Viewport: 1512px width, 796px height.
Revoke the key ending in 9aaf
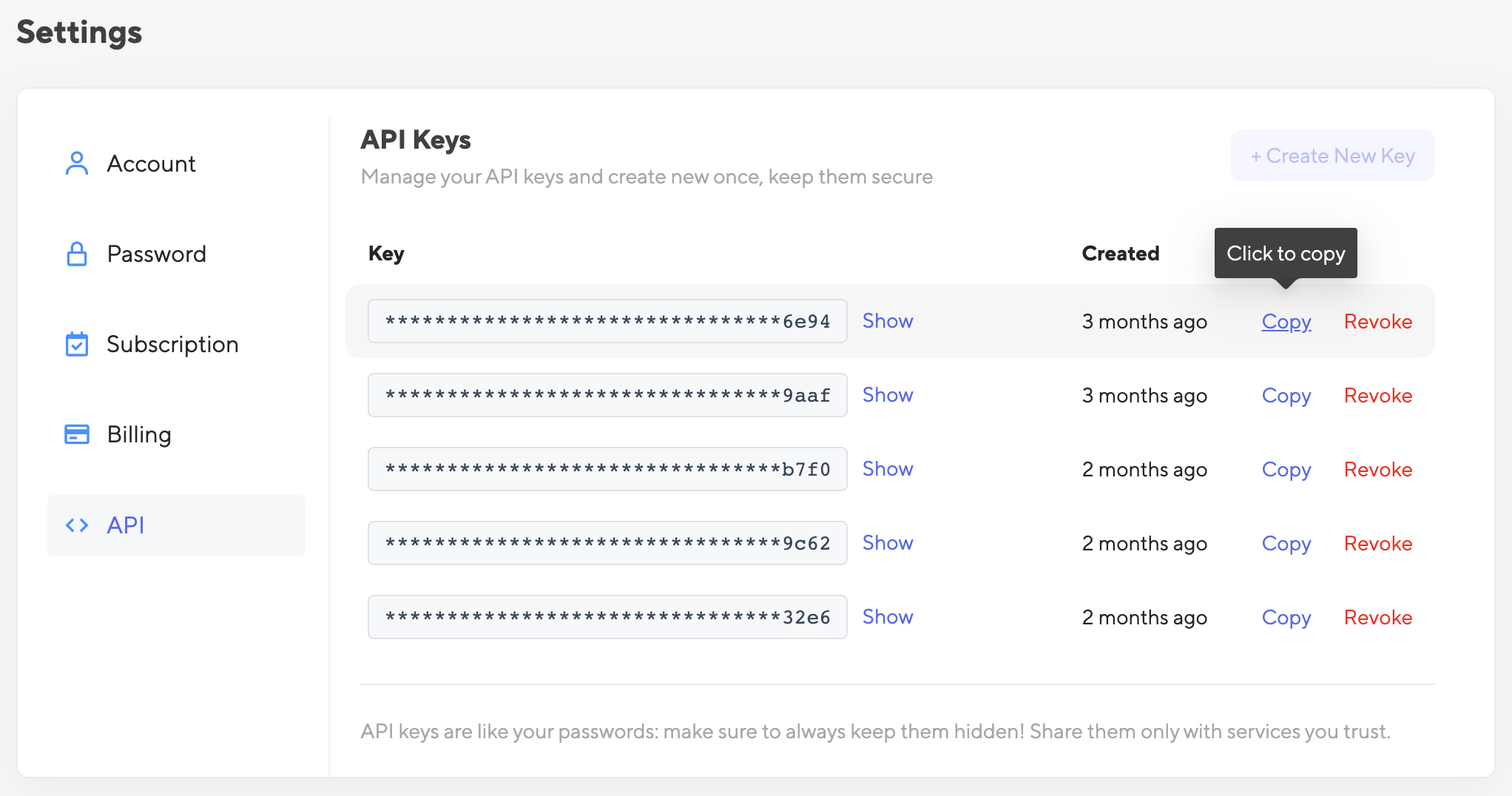pos(1378,396)
